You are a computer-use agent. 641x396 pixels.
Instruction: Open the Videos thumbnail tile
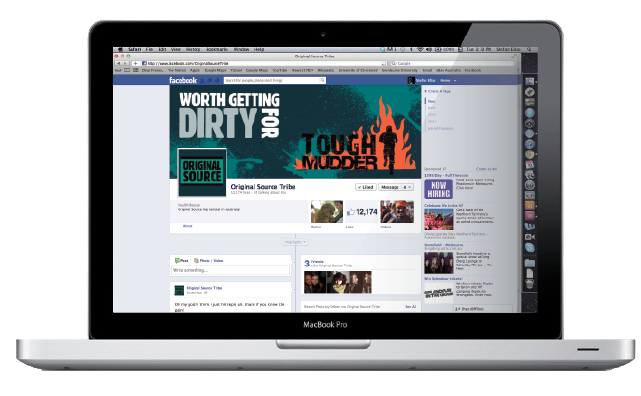coord(397,211)
